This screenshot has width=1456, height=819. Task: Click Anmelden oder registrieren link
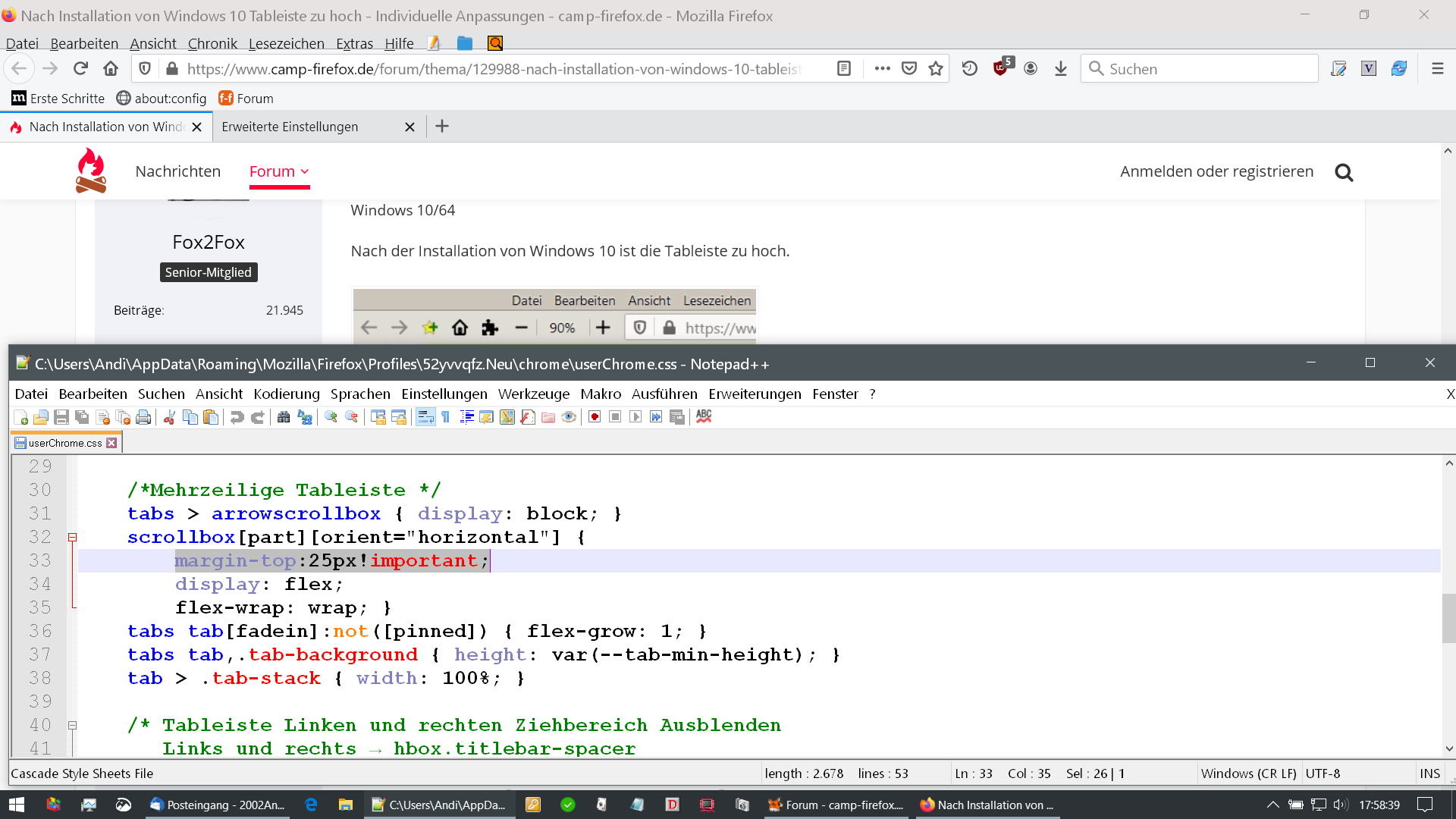(1216, 171)
